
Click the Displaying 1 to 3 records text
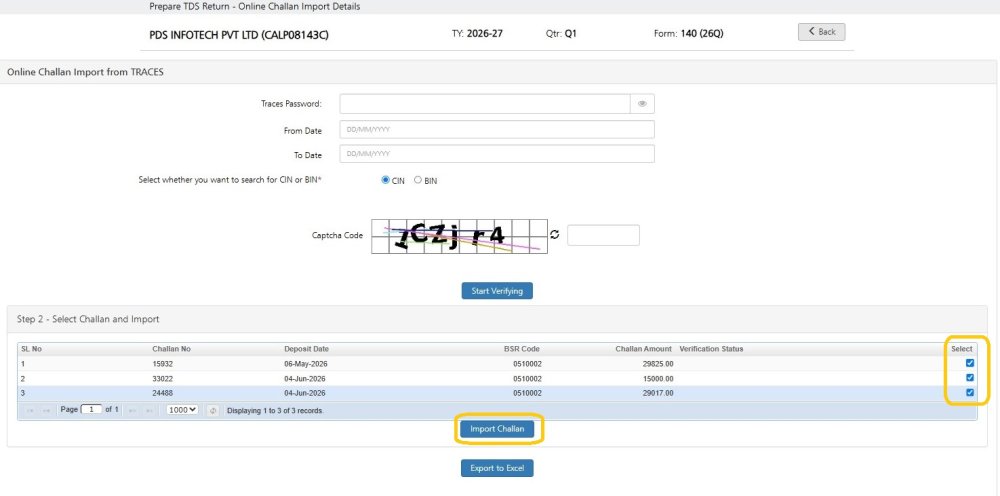(276, 411)
